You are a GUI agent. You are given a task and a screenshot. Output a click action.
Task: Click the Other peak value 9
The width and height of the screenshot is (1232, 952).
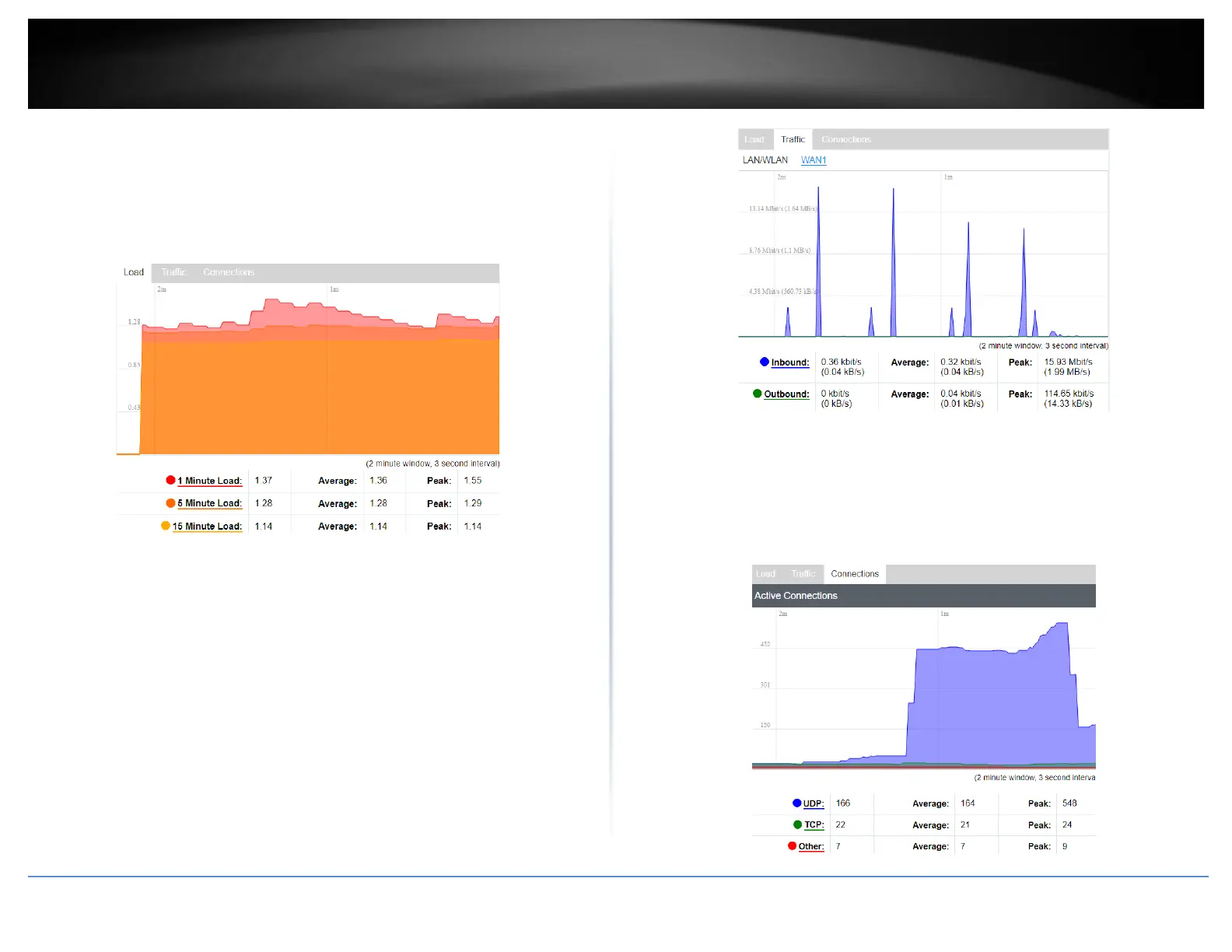pyautogui.click(x=1065, y=846)
